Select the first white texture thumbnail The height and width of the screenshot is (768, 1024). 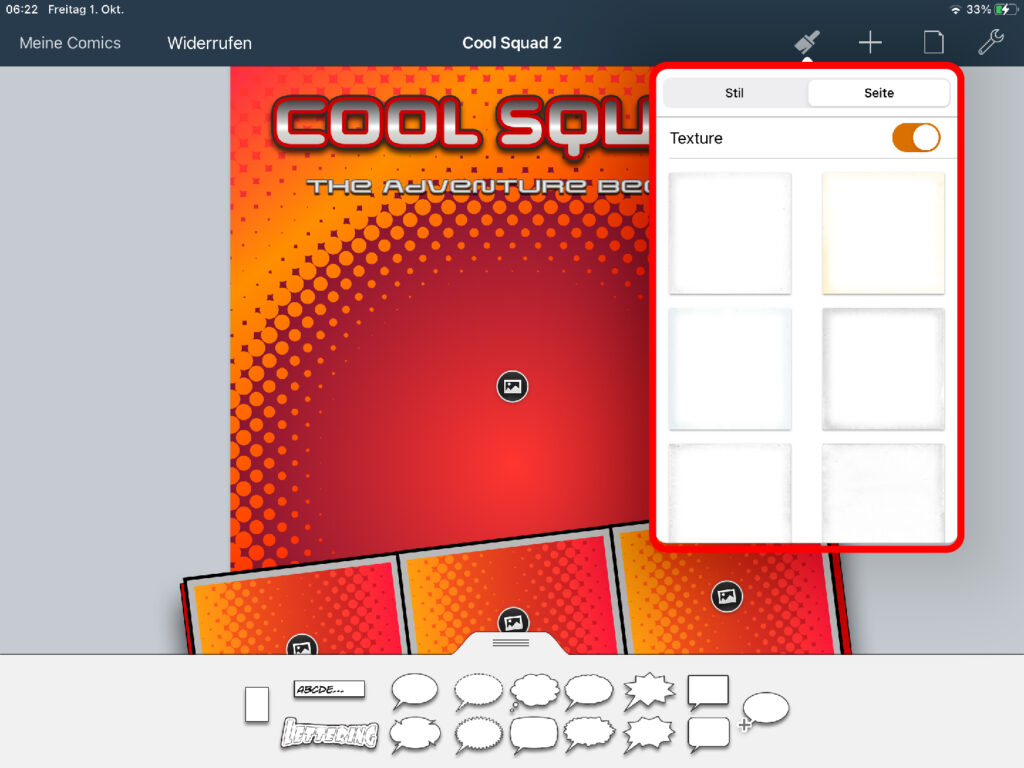click(730, 233)
